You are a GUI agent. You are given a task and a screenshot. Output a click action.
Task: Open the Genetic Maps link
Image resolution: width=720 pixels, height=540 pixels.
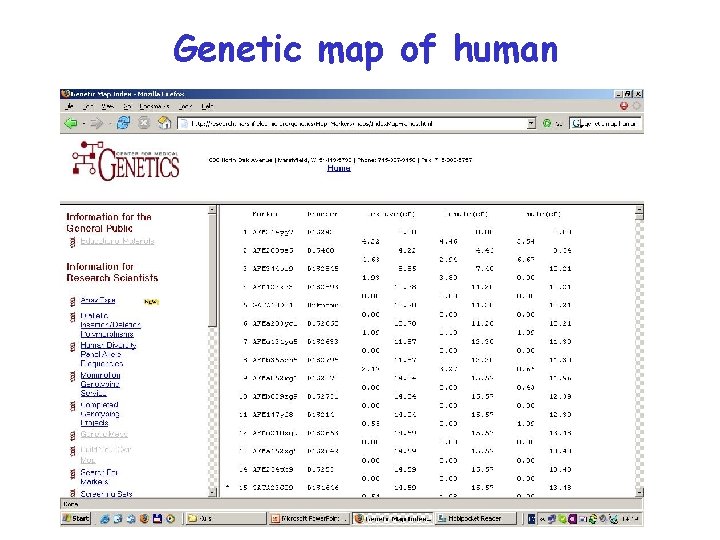pyautogui.click(x=104, y=434)
